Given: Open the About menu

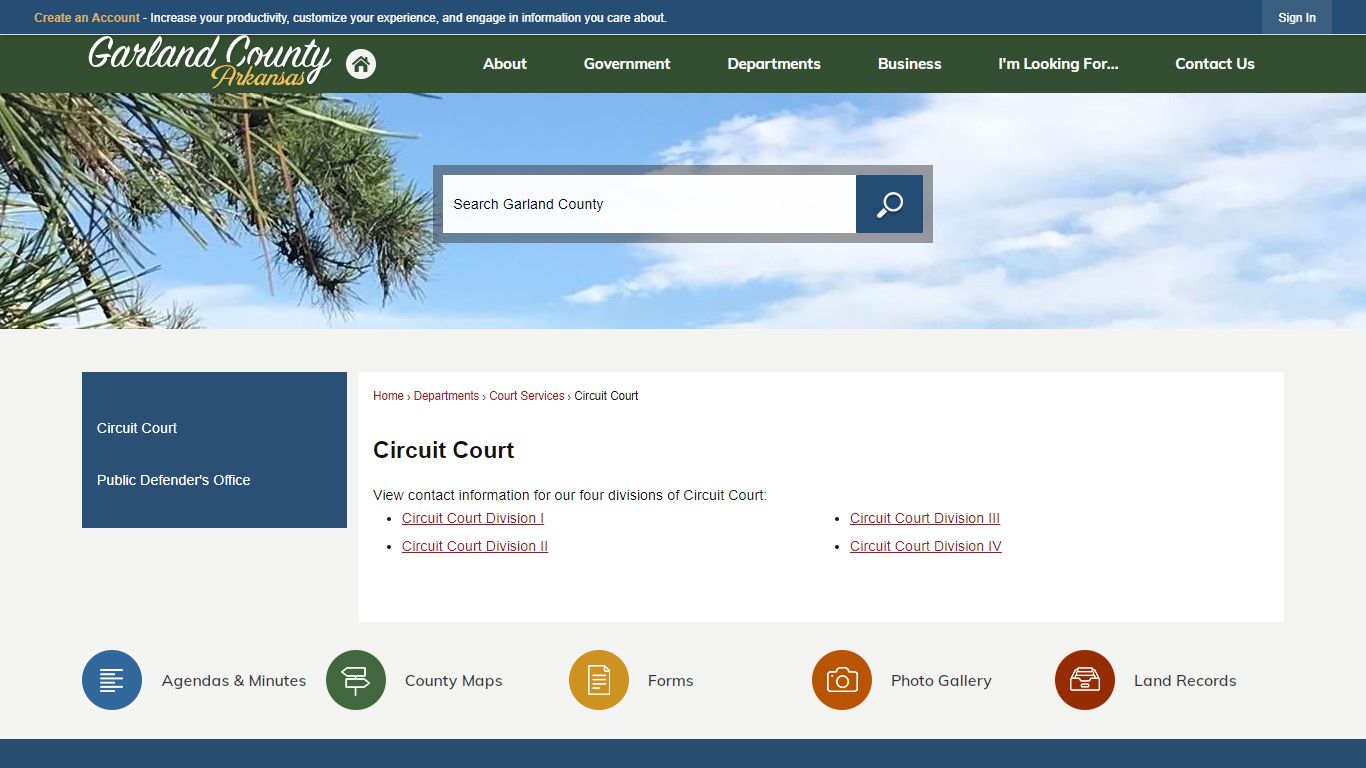Looking at the screenshot, I should (x=505, y=64).
